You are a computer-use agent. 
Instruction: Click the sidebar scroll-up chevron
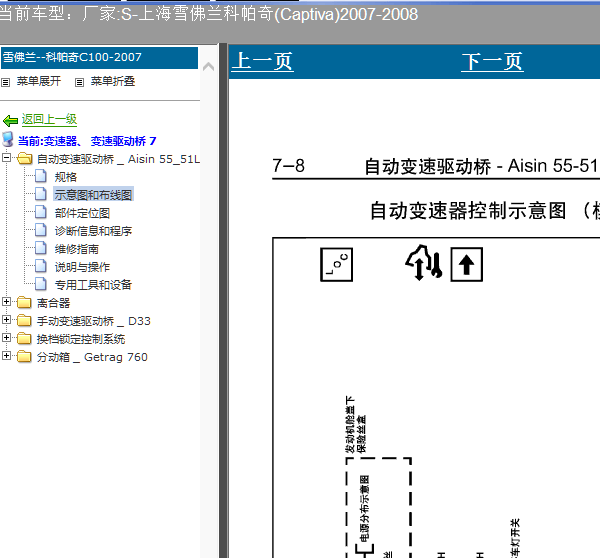point(209,67)
